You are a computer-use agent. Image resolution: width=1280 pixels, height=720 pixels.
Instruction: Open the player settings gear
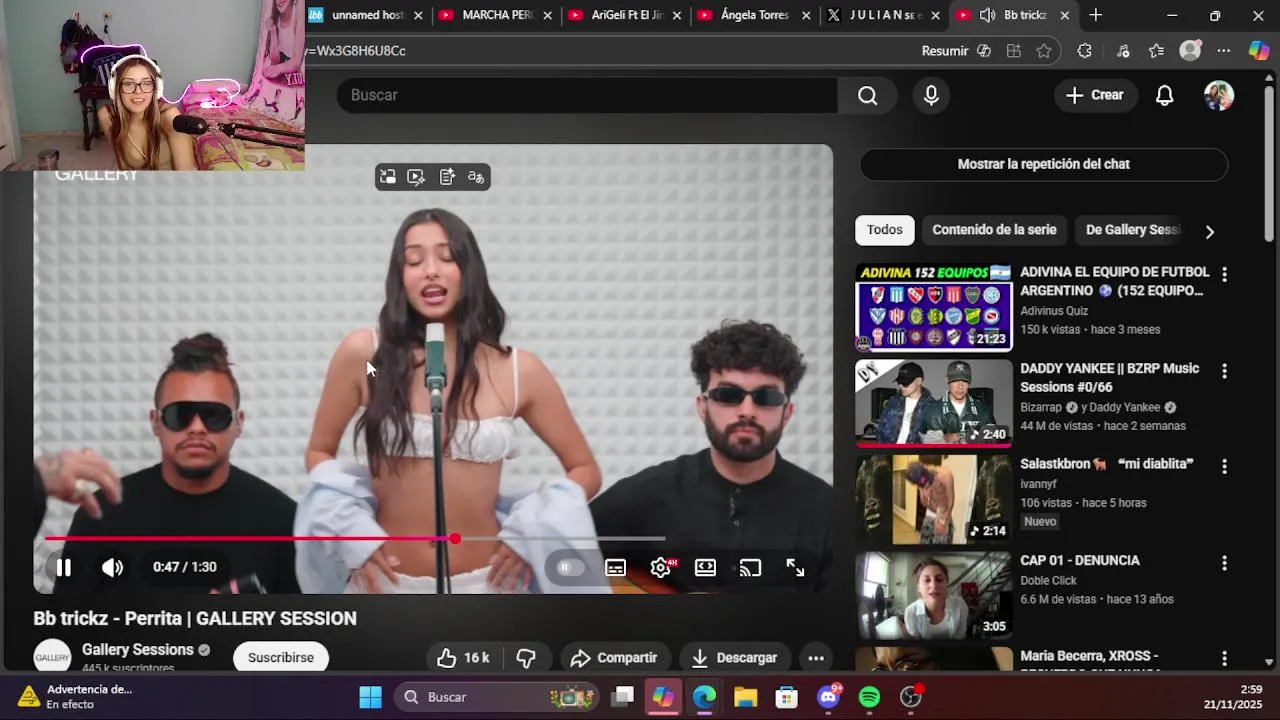point(660,567)
